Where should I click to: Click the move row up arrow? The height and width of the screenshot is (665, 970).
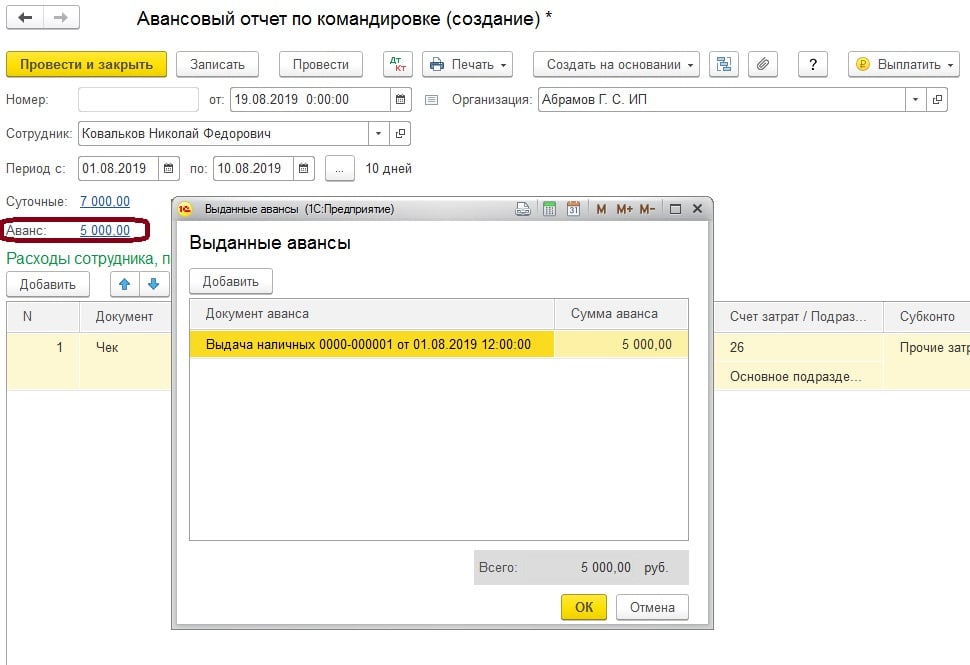(x=125, y=284)
